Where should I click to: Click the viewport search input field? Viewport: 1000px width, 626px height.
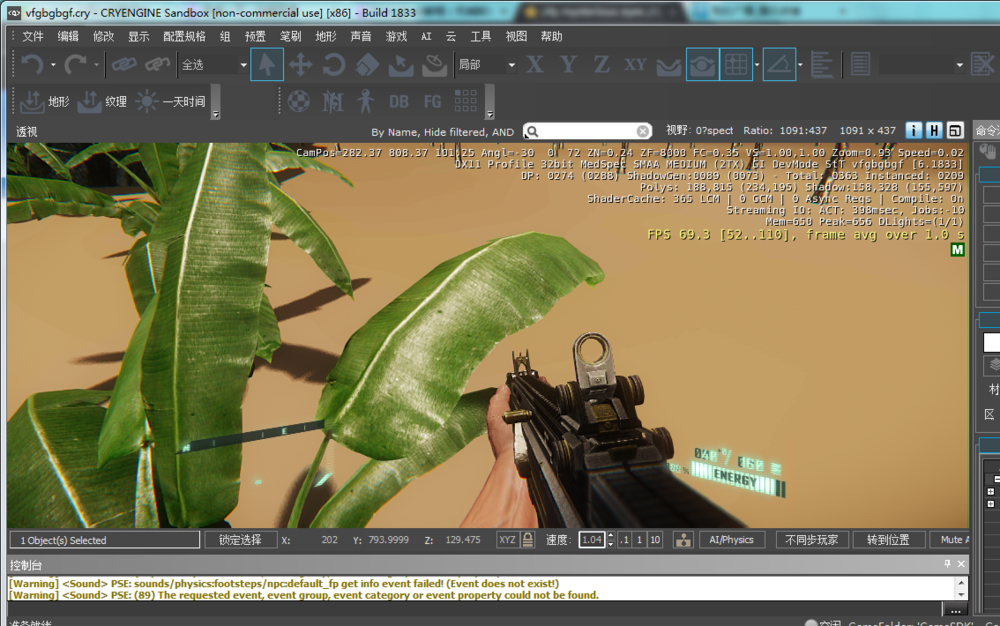click(588, 131)
